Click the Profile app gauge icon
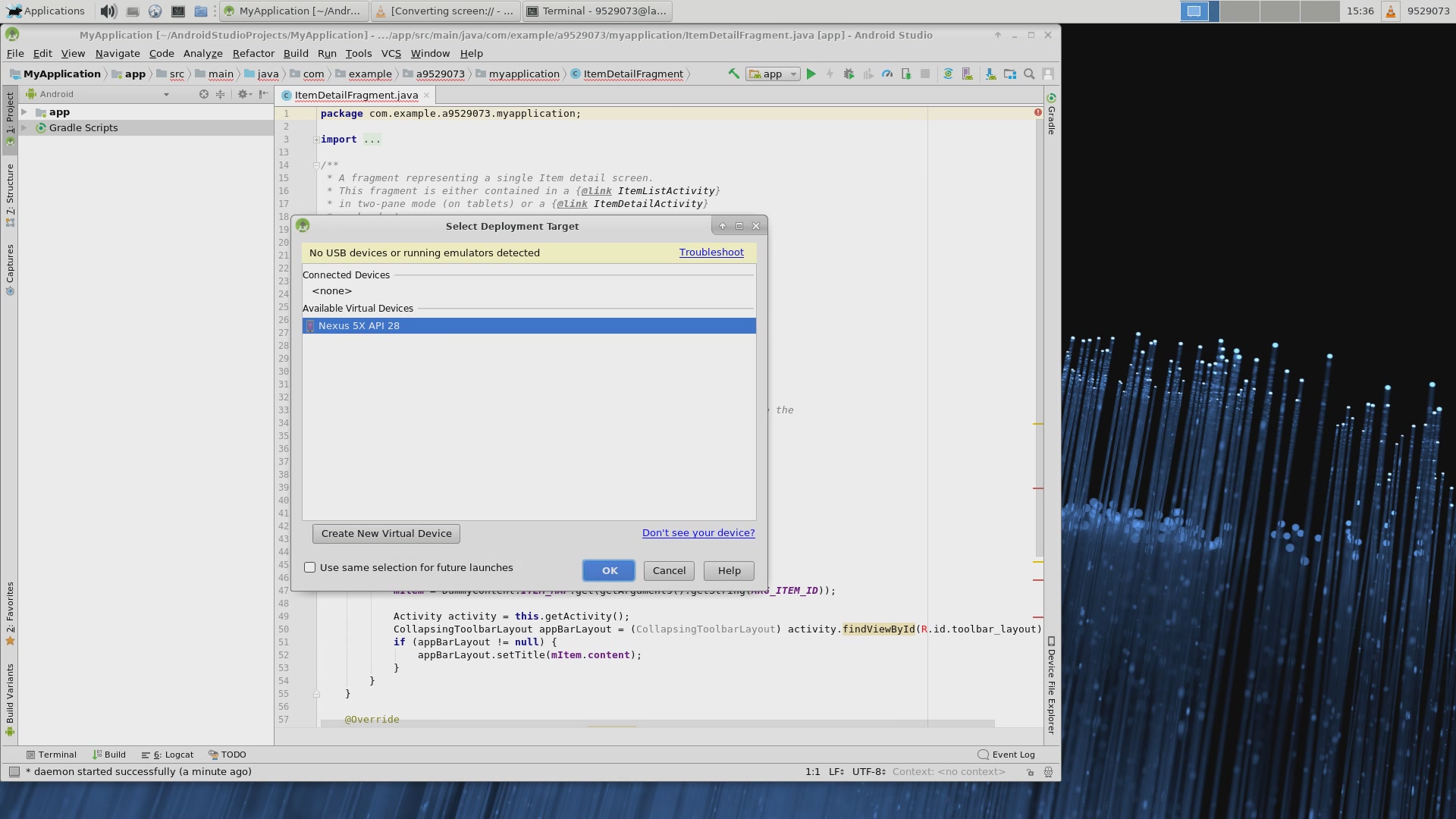This screenshot has width=1456, height=819. (x=887, y=74)
